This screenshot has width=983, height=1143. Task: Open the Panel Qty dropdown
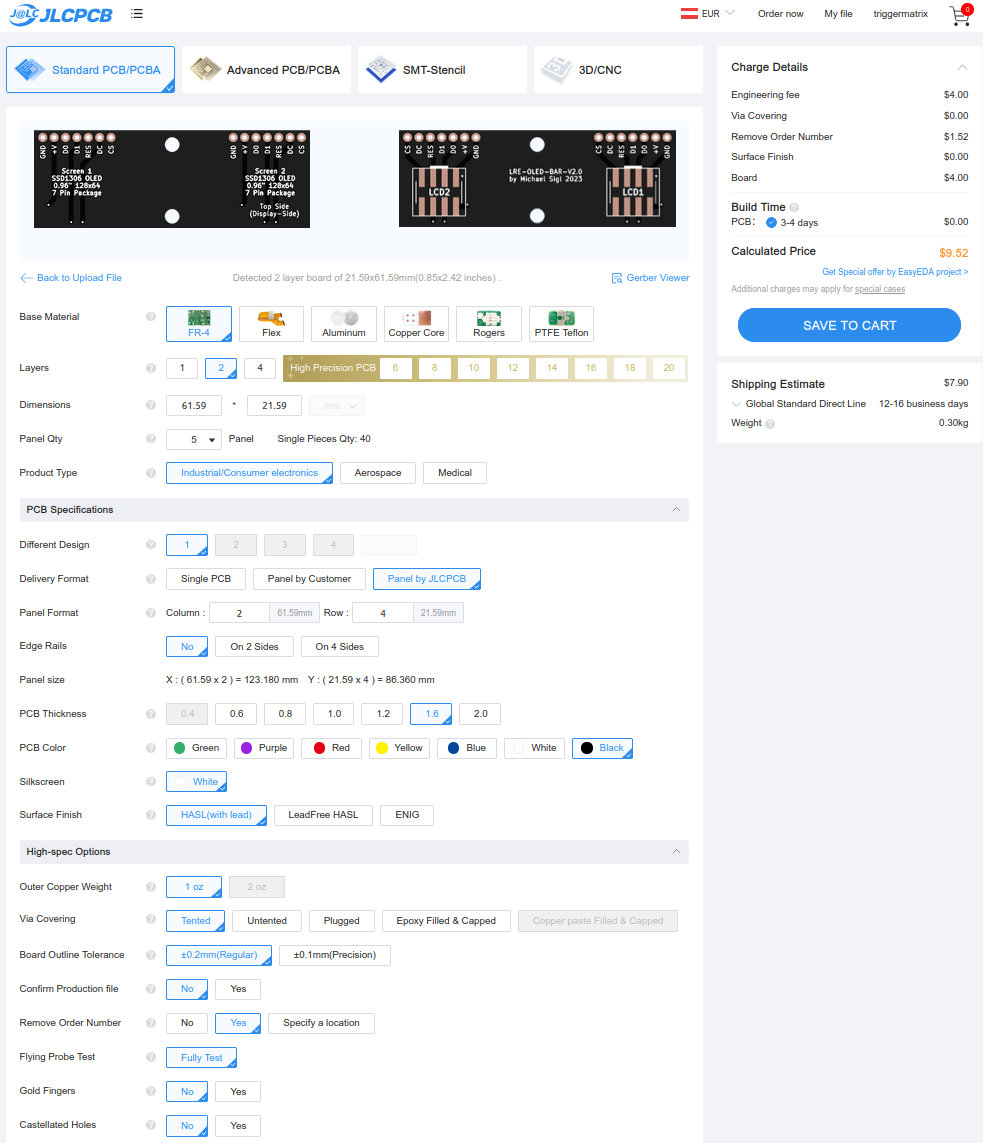click(194, 439)
